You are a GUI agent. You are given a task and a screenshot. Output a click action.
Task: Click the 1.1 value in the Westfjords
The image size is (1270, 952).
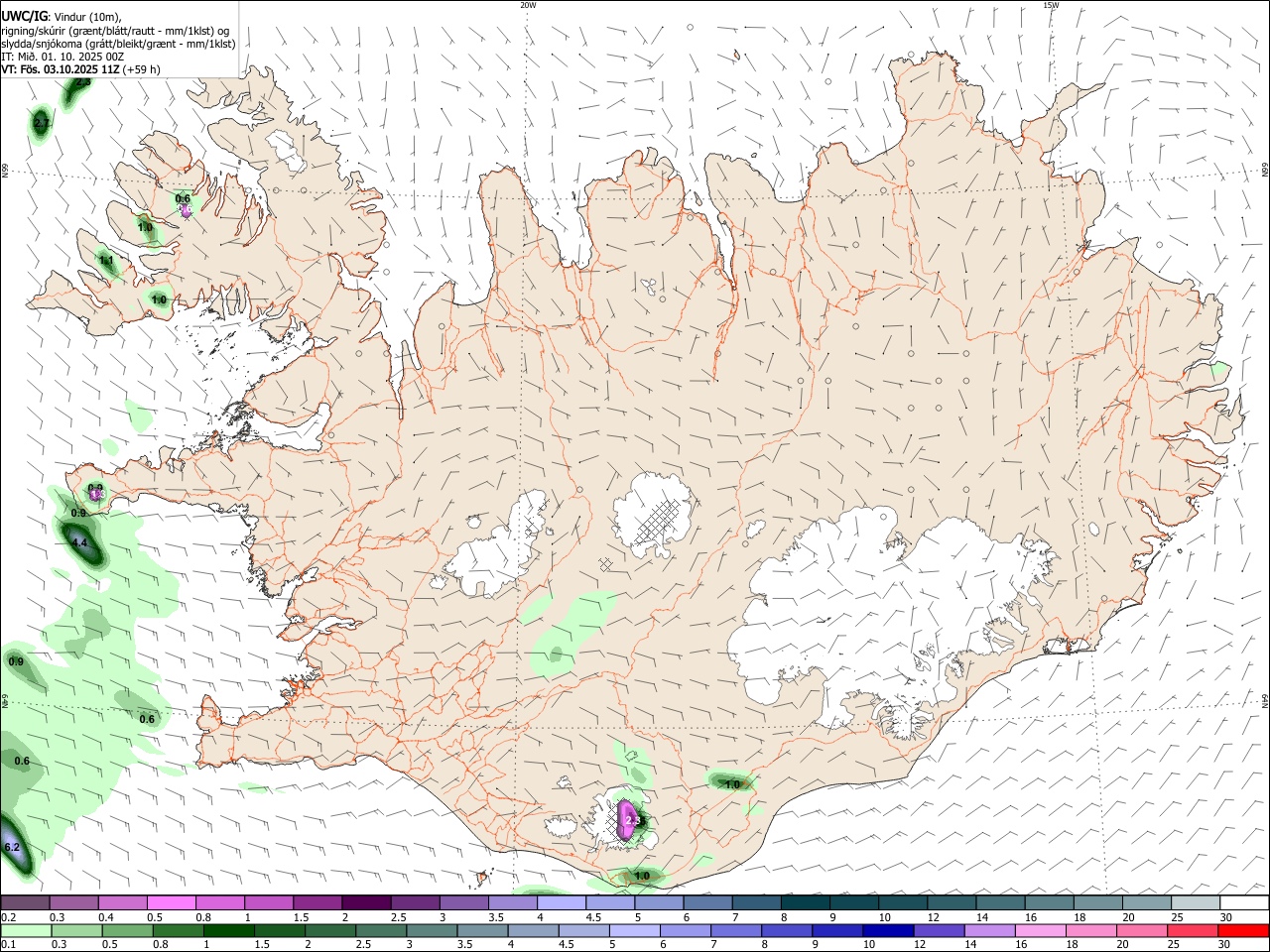click(x=106, y=261)
